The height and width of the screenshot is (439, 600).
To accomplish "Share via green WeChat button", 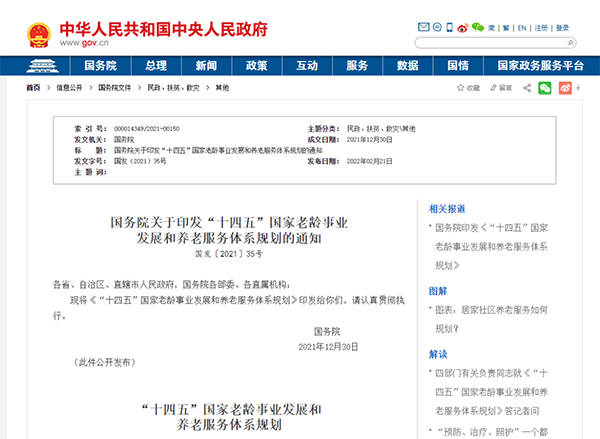I will point(545,88).
